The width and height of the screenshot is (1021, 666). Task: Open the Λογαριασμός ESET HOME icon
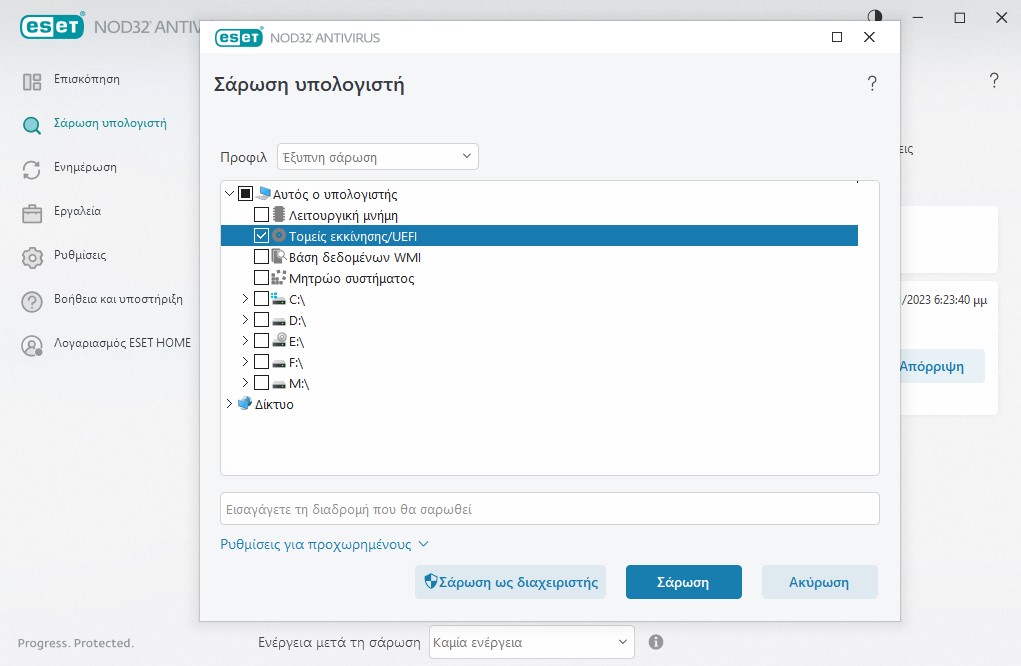(30, 343)
